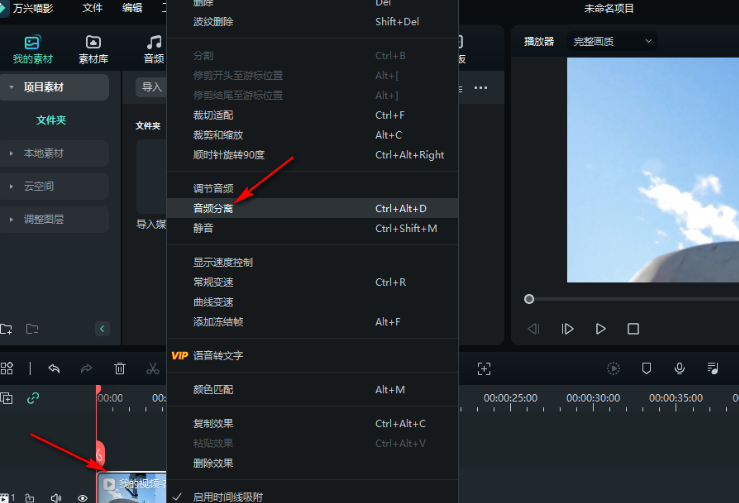Image resolution: width=739 pixels, height=503 pixels.
Task: Click the render preview icon
Action: [613, 368]
